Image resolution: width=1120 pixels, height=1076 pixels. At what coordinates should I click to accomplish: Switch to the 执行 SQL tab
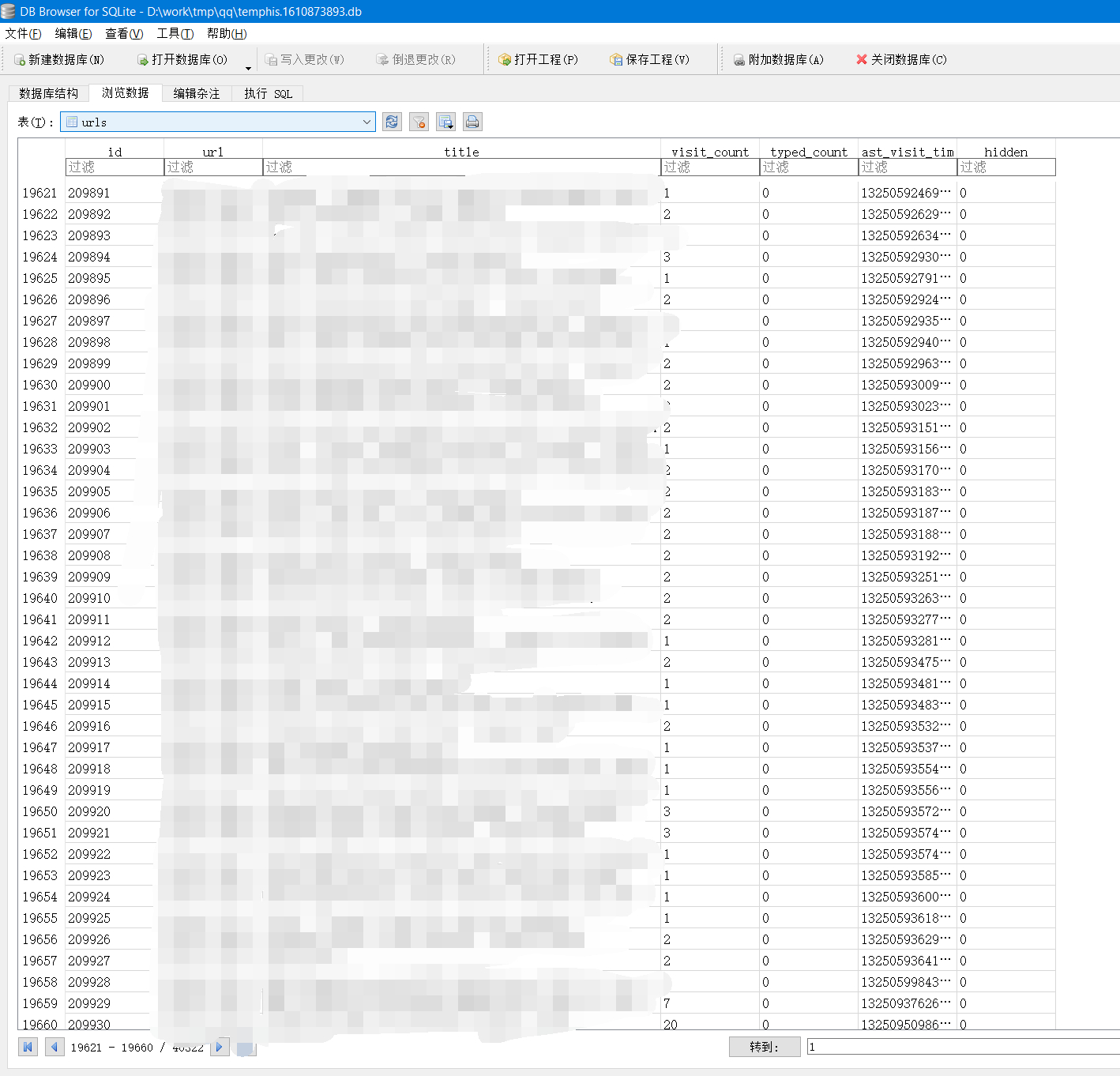268,93
